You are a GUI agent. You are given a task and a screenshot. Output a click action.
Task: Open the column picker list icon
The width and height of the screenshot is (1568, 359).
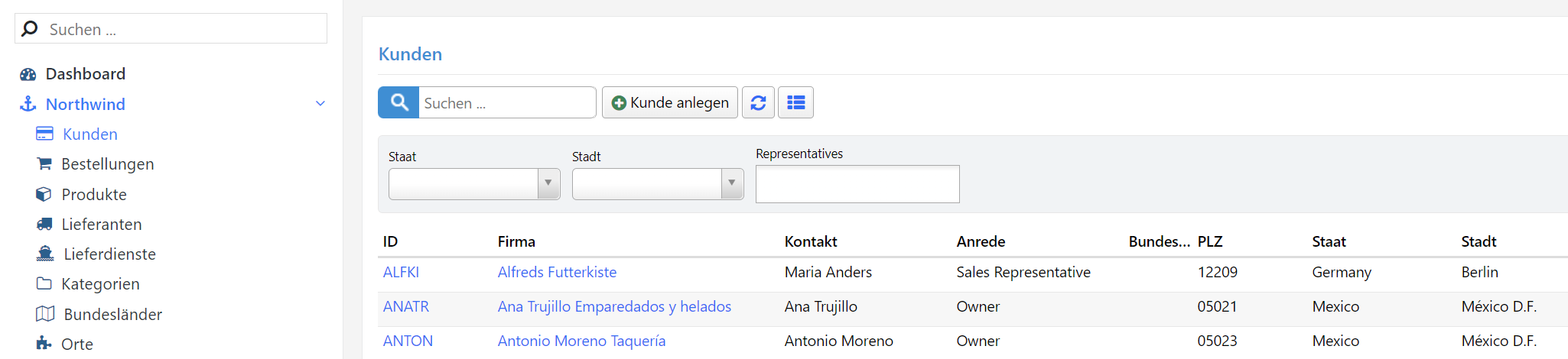795,102
